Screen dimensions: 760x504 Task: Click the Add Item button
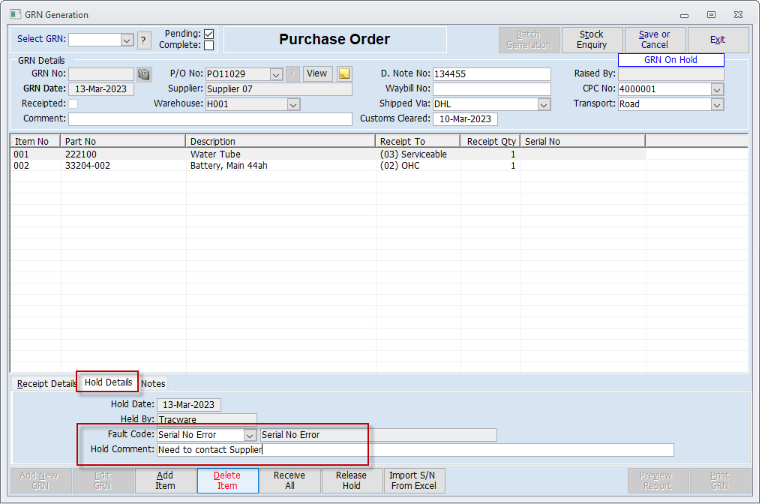click(x=165, y=481)
